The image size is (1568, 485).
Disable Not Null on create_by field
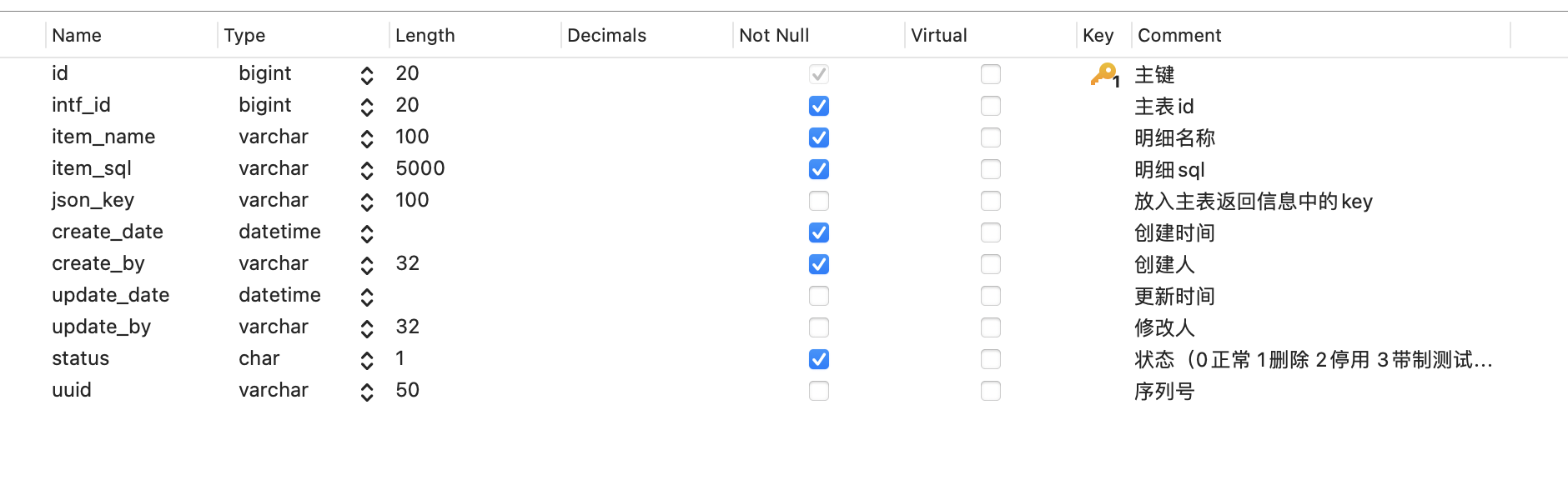coord(819,264)
